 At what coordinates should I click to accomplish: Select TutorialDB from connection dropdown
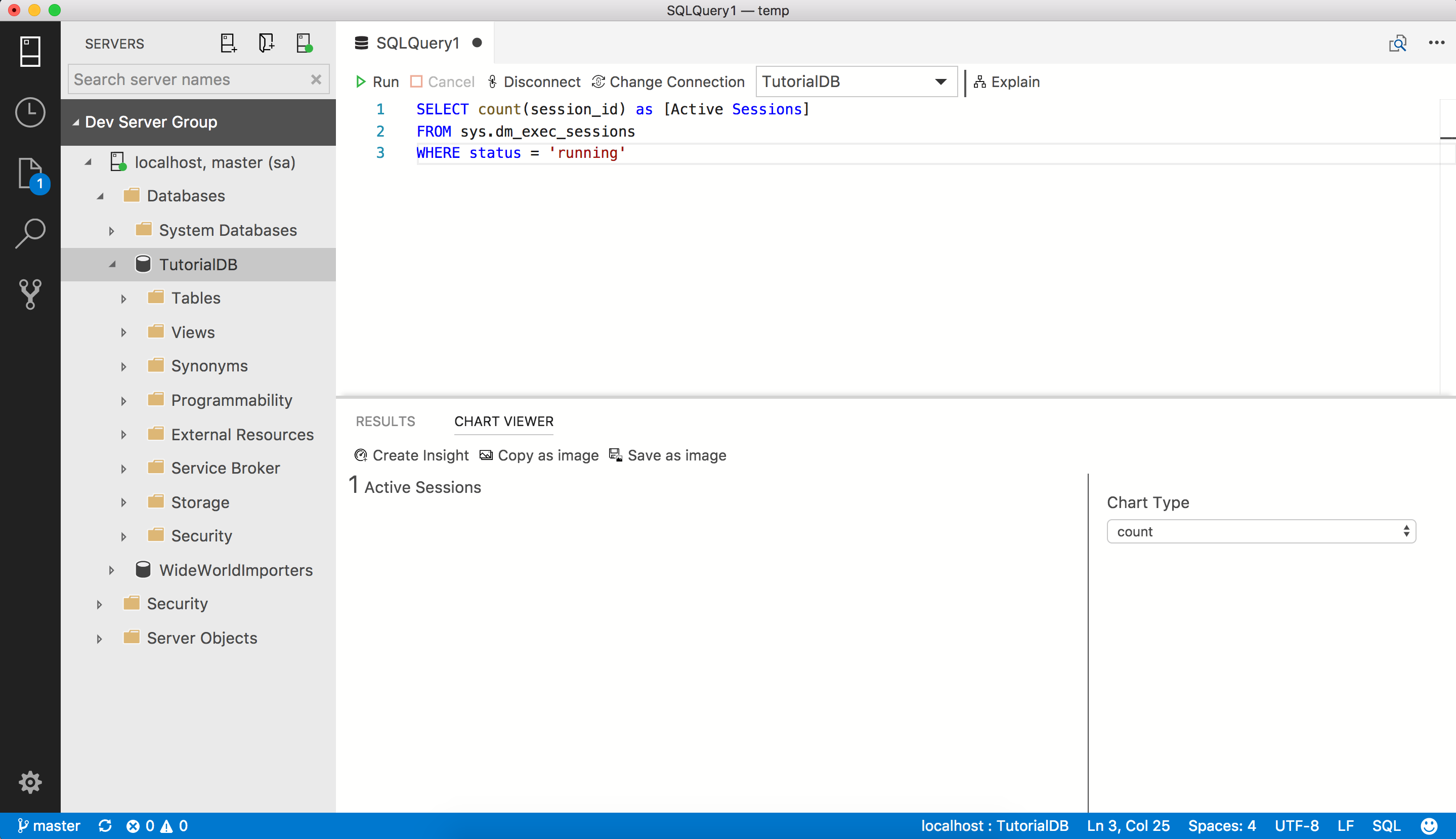854,81
